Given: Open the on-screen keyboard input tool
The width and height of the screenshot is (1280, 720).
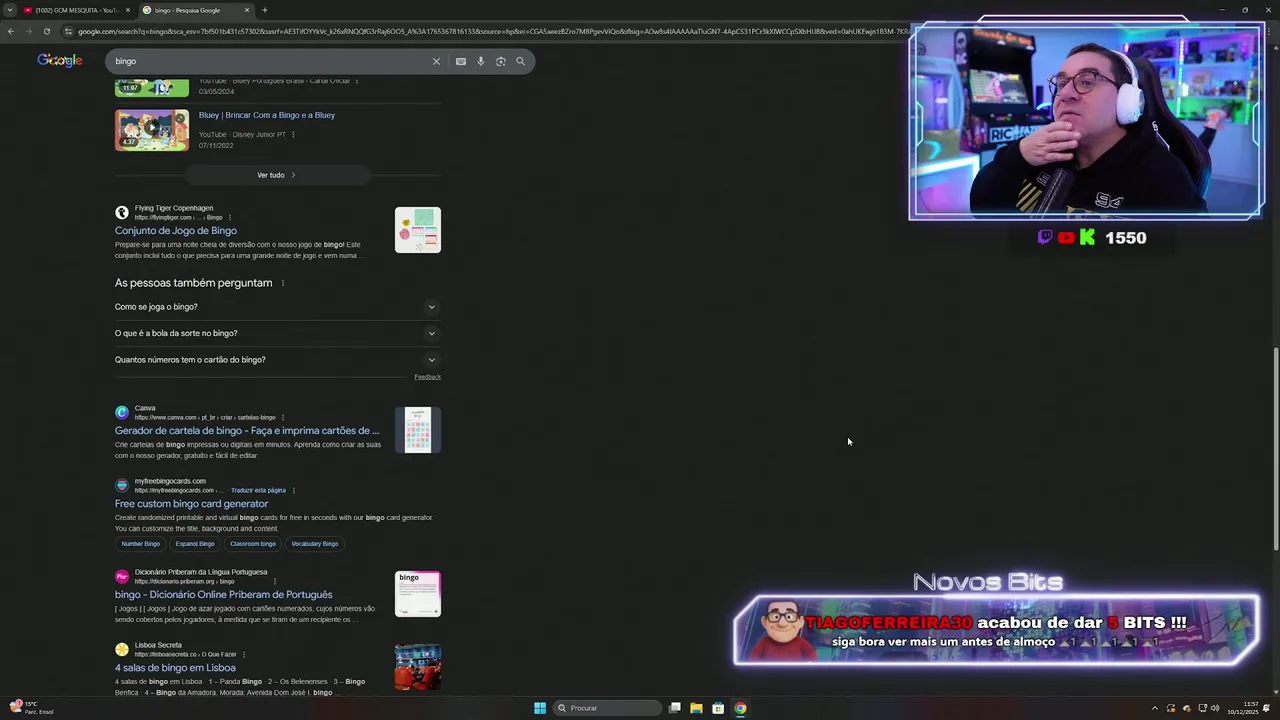Looking at the screenshot, I should [461, 61].
